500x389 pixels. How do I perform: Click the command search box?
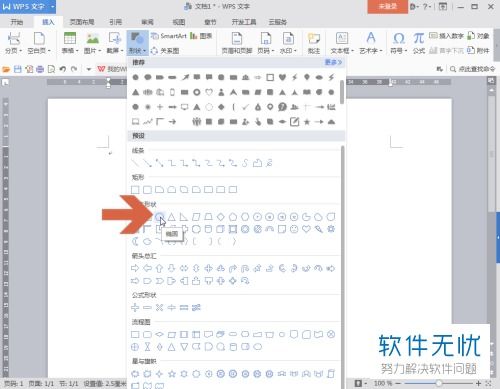coord(473,69)
